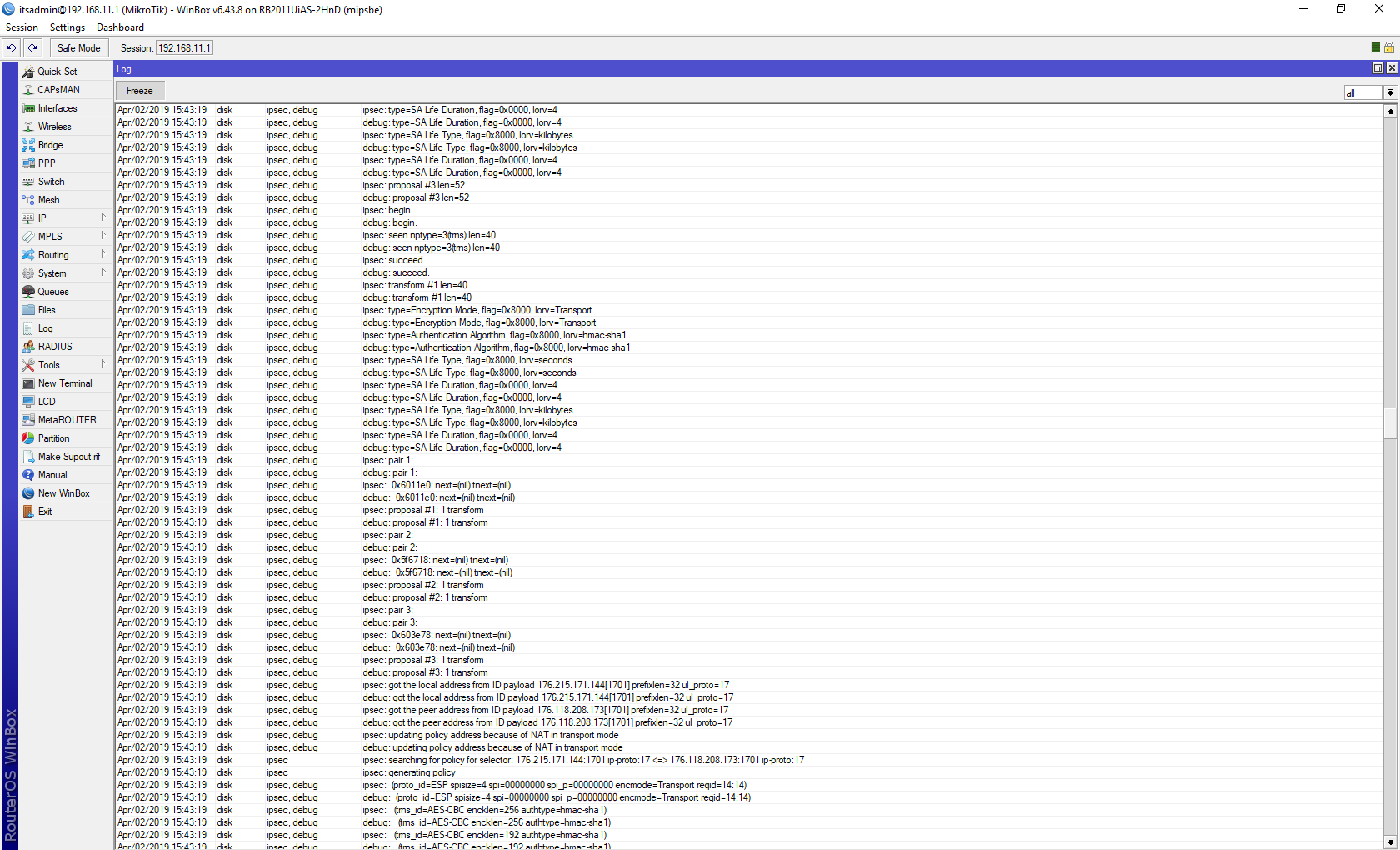1400x850 pixels.
Task: Select row 'ipsec: got the local address from ID payload'
Action: [748, 685]
